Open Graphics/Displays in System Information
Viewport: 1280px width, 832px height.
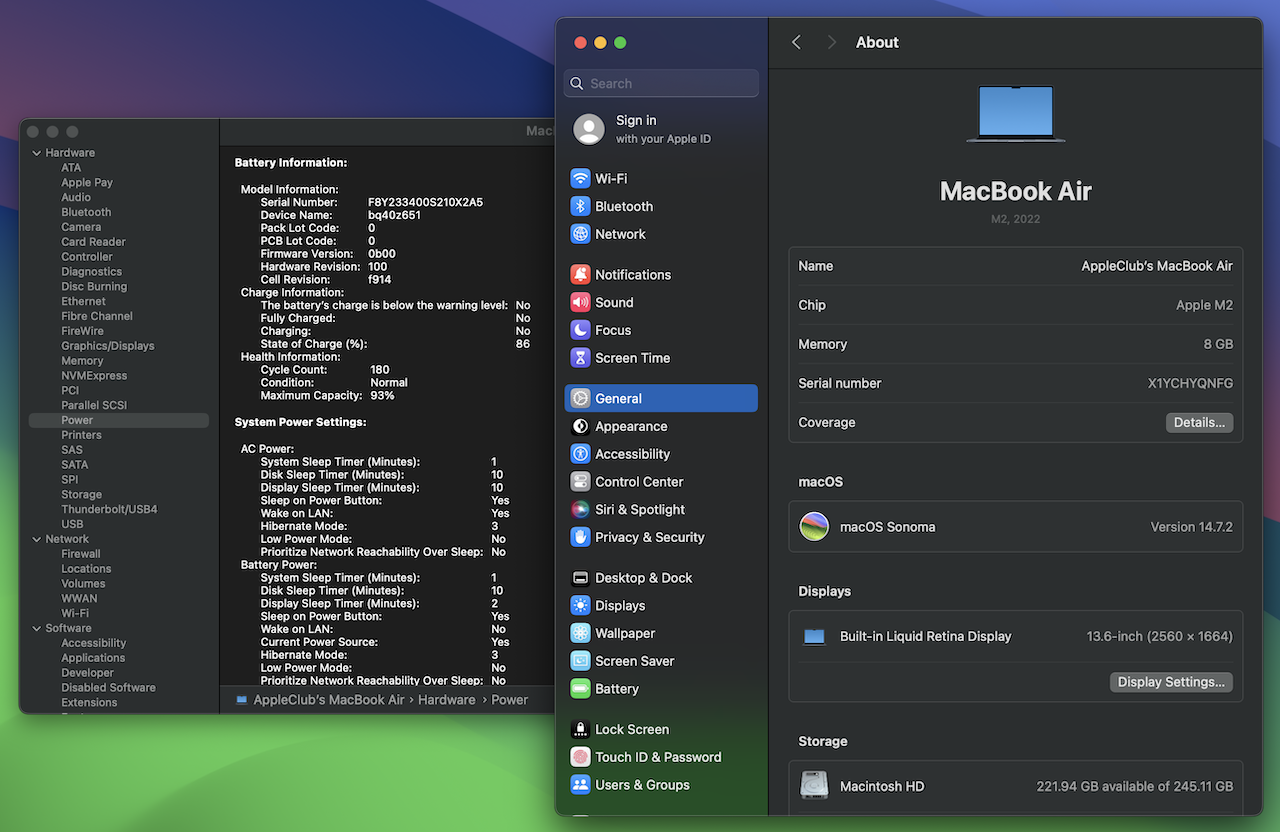[108, 346]
